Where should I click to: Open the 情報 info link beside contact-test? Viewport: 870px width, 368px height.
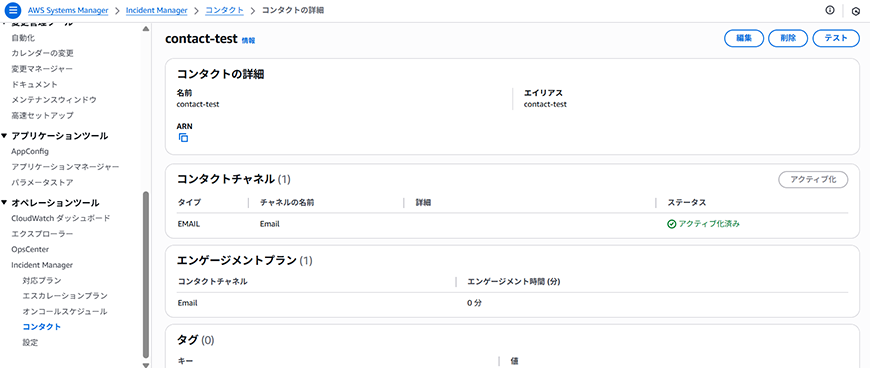coord(249,41)
